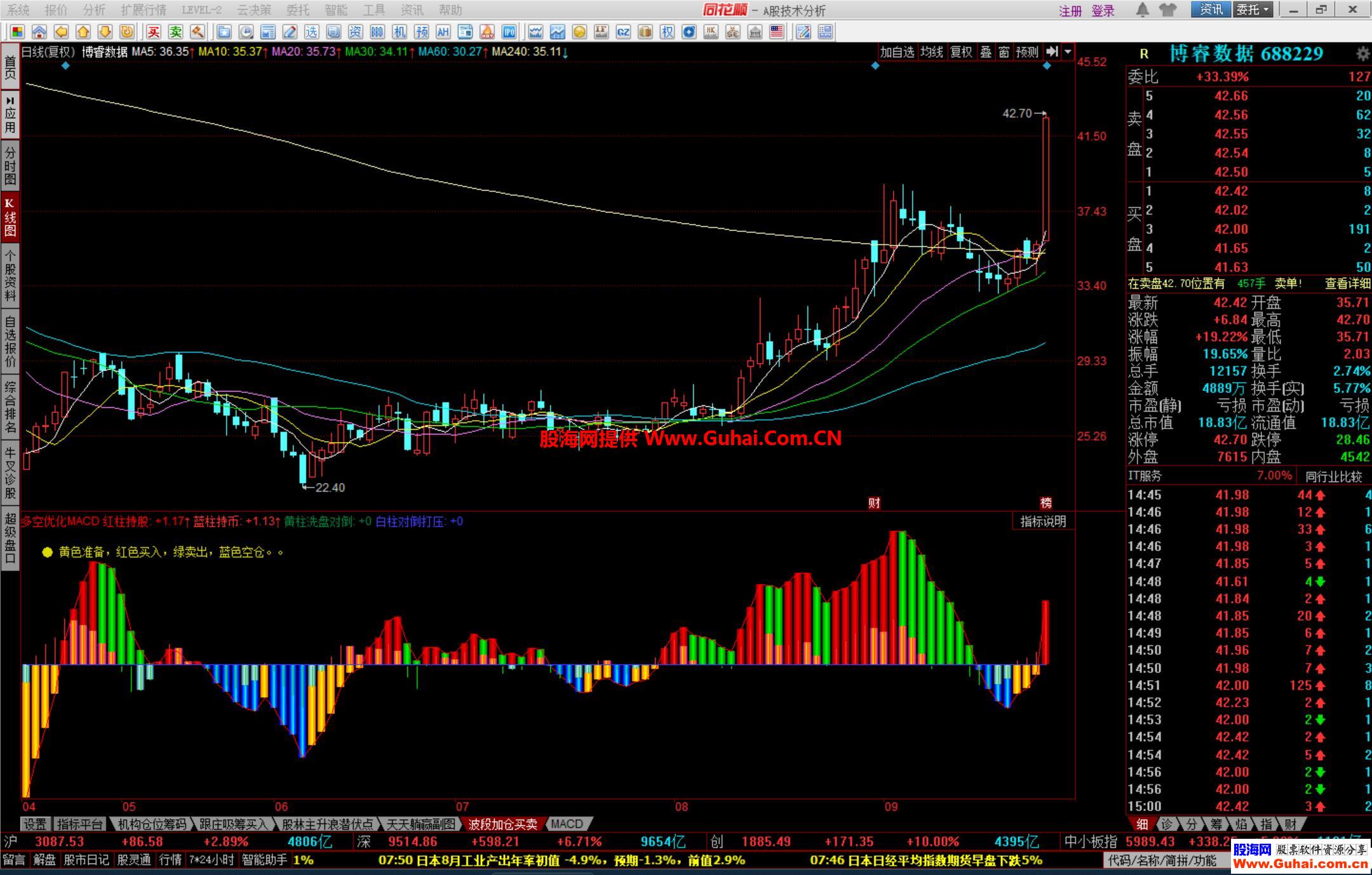Toggle the 窗 window button
The height and width of the screenshot is (875, 1372).
1004,52
